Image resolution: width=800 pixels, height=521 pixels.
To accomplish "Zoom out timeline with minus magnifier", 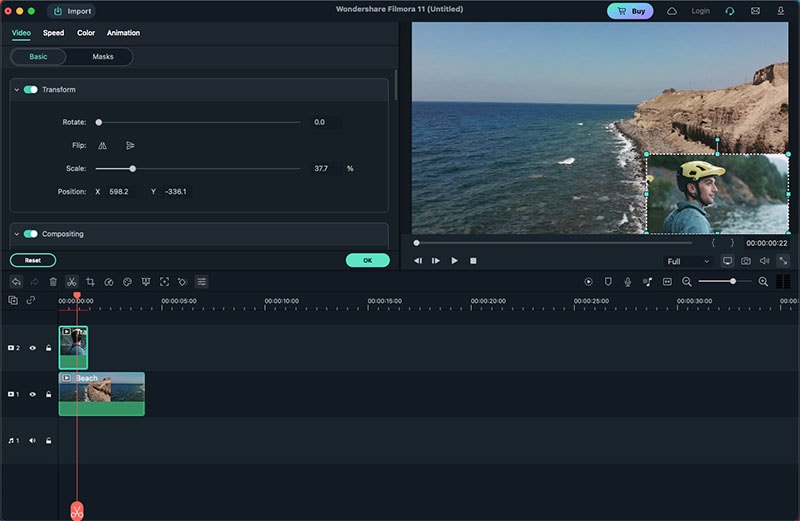I will (x=687, y=282).
